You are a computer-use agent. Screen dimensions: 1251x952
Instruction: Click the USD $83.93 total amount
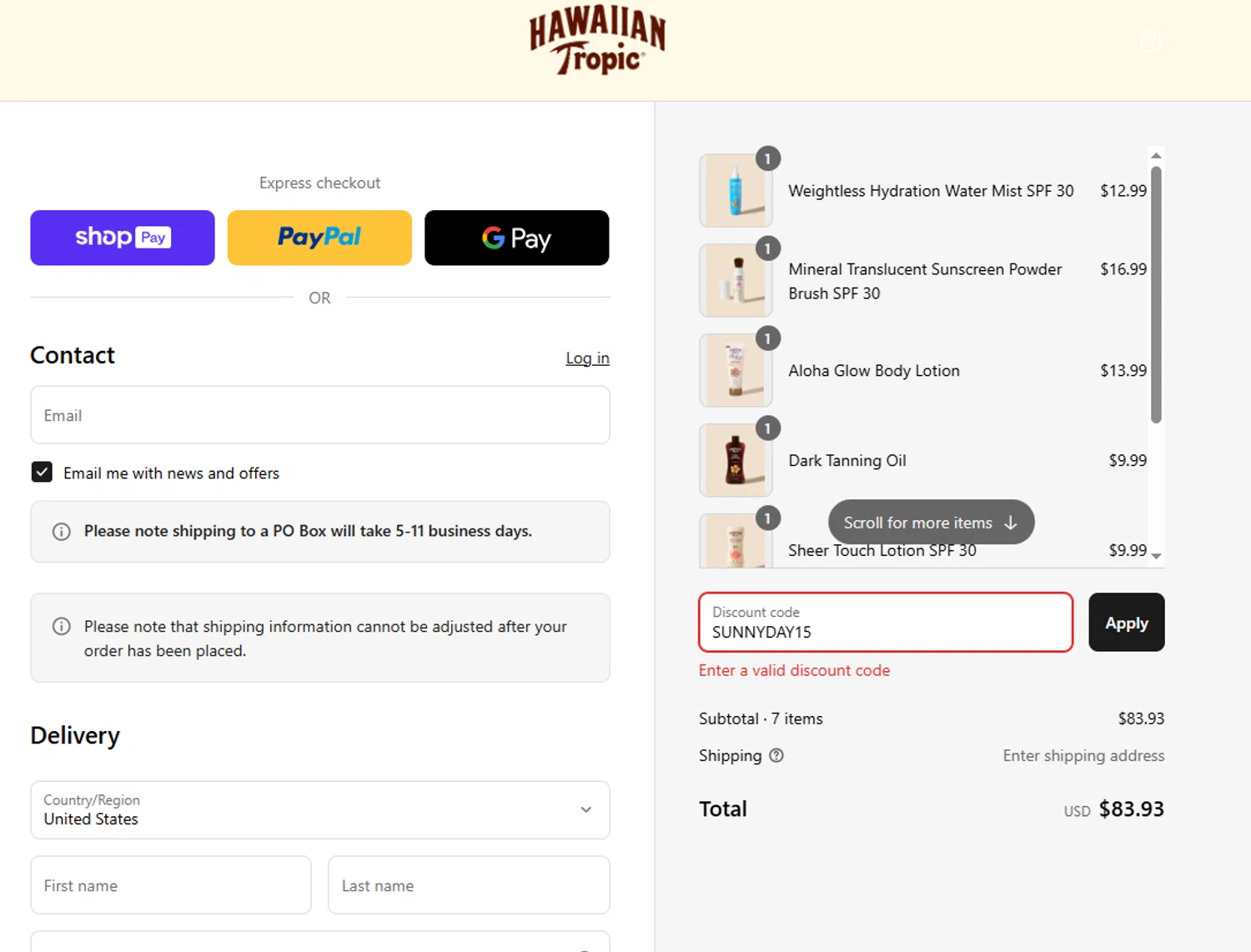point(1114,809)
